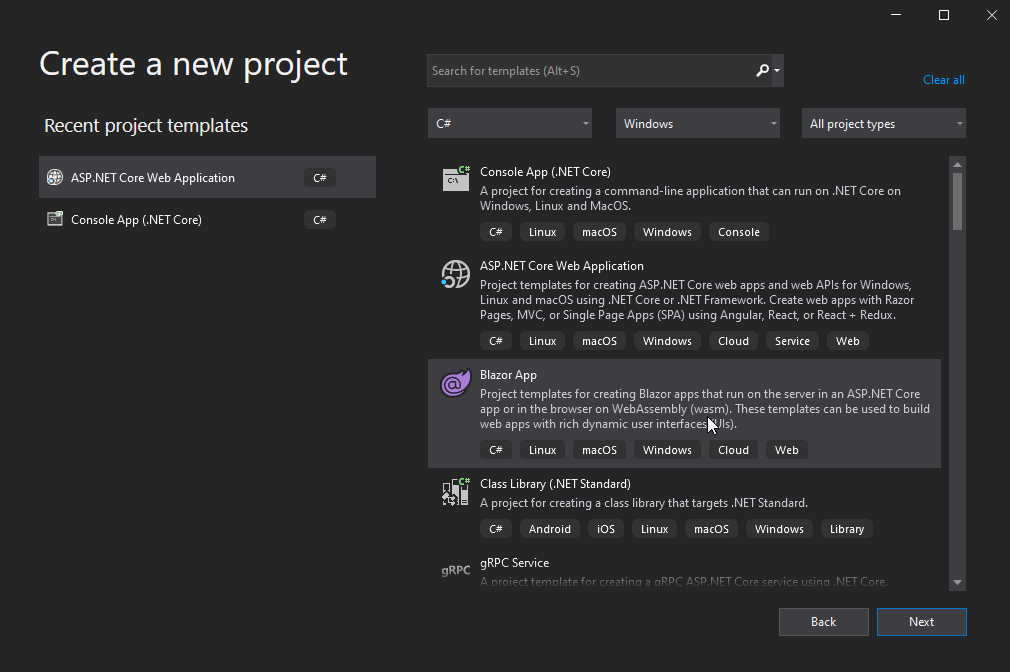Select the Console App (.NET Core) template title

(x=545, y=172)
